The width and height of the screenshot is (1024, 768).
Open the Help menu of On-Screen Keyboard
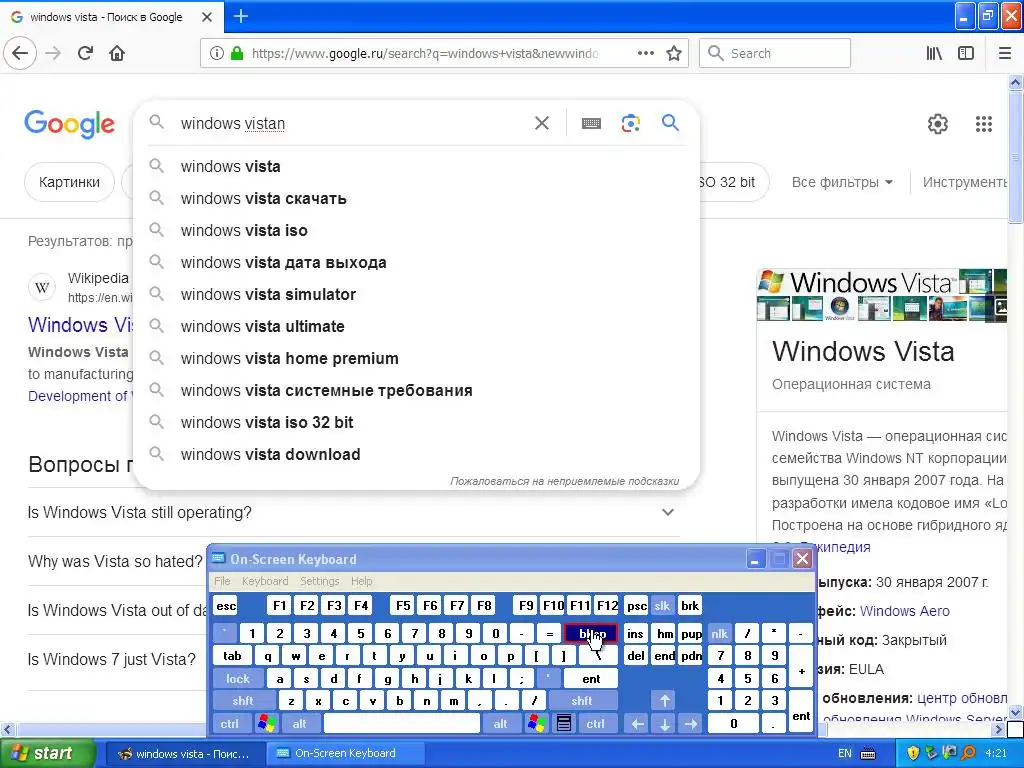pyautogui.click(x=361, y=581)
